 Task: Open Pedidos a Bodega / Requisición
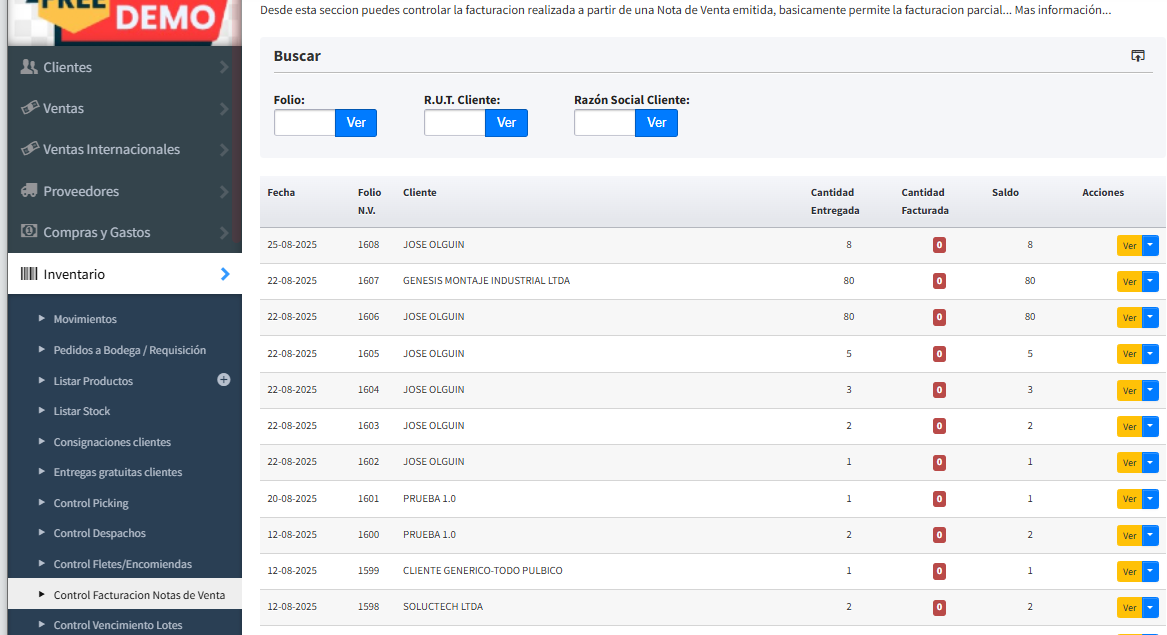[130, 350]
